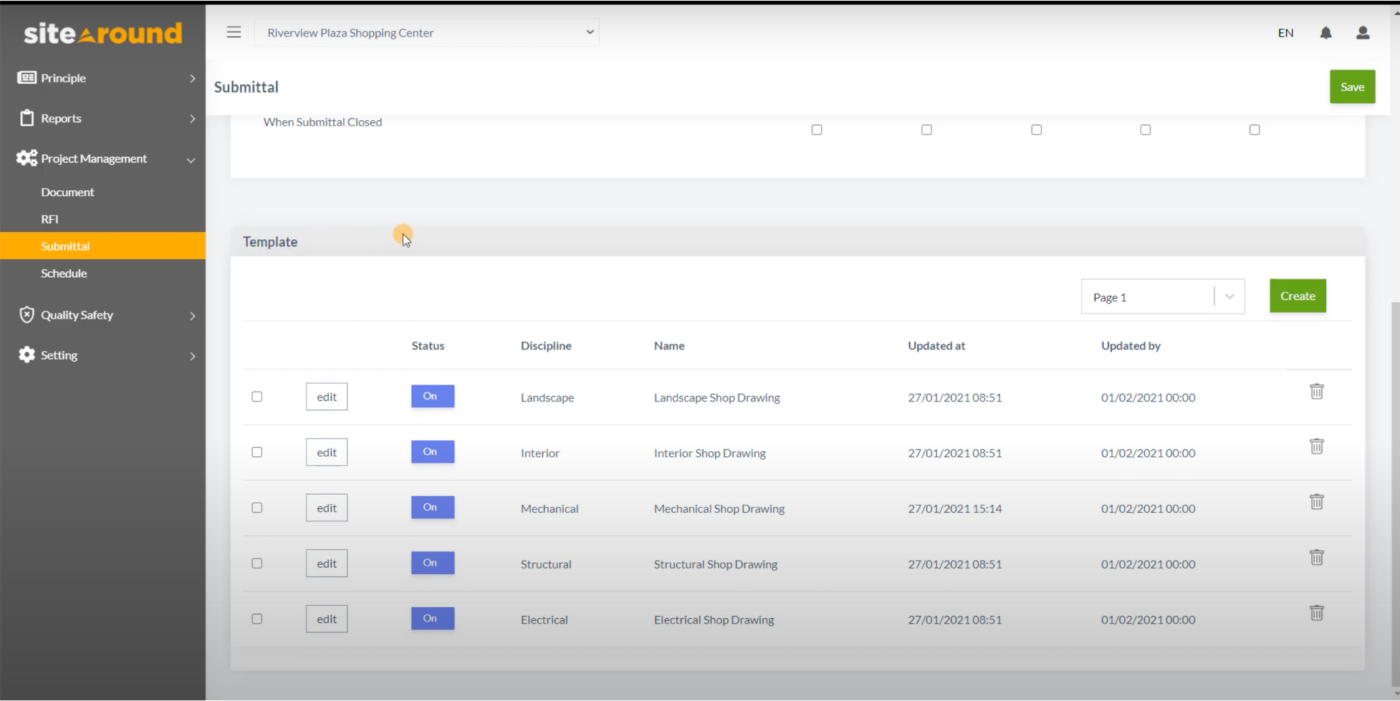Delete the Interior Shop Drawing template
1400x701 pixels.
pos(1317,446)
